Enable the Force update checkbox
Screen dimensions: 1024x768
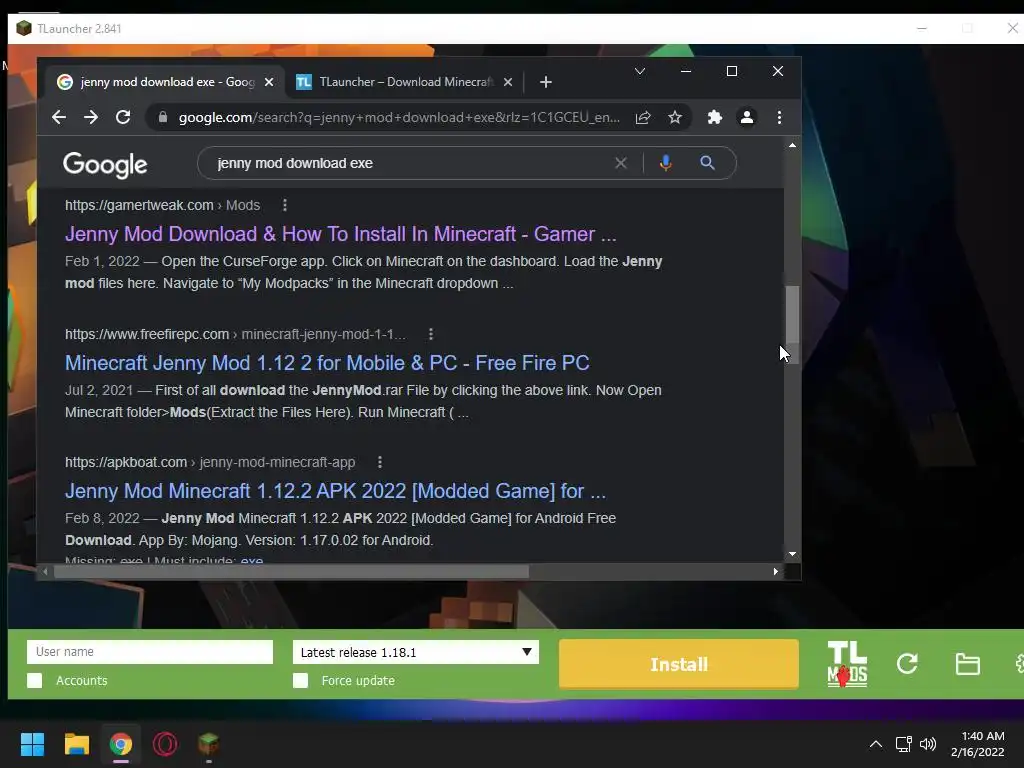tap(300, 680)
